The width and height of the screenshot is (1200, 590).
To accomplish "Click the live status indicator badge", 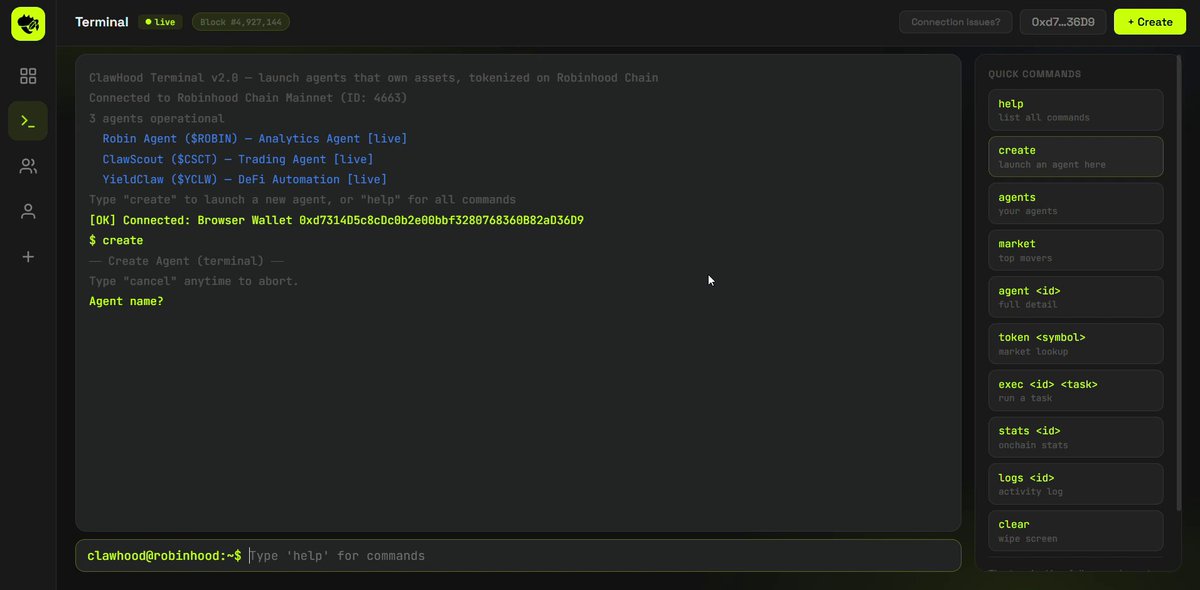I will tap(160, 22).
